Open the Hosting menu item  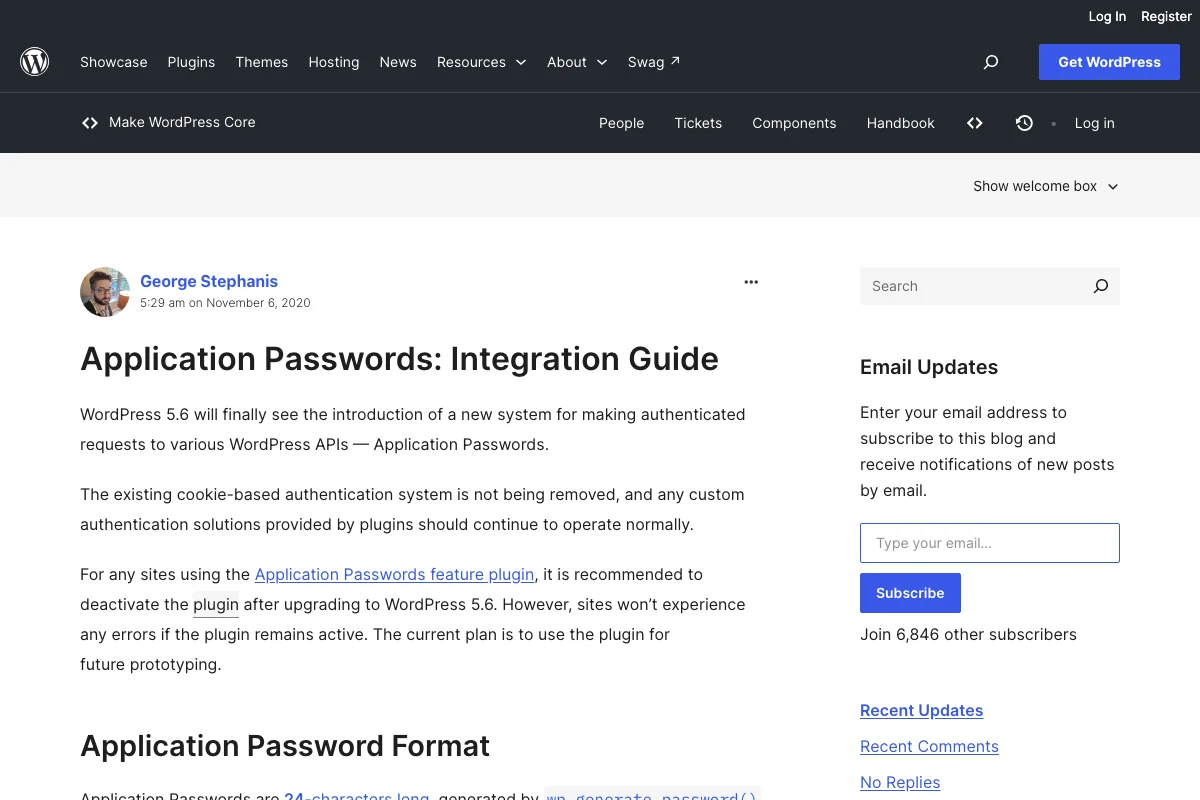pos(334,62)
